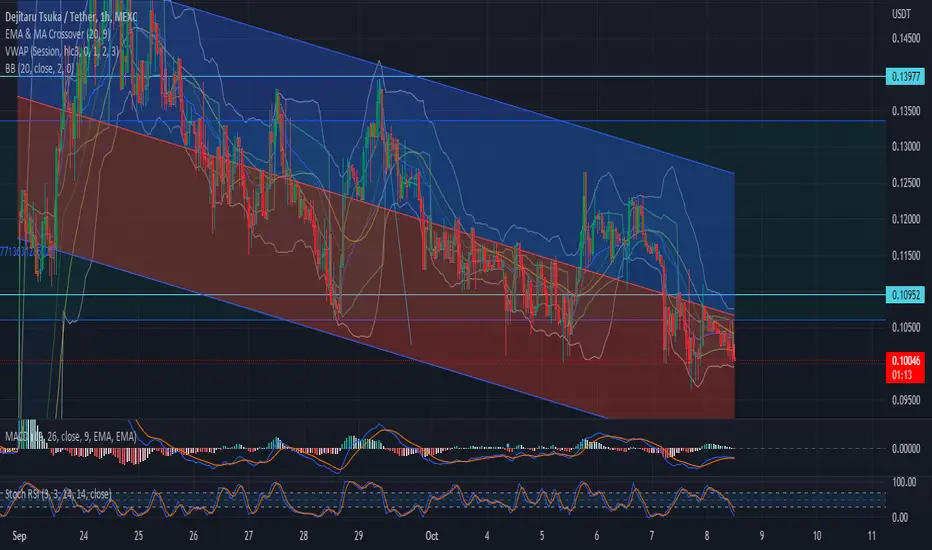Click the 0.13500 price axis value
This screenshot has width=932, height=550.
[x=906, y=111]
